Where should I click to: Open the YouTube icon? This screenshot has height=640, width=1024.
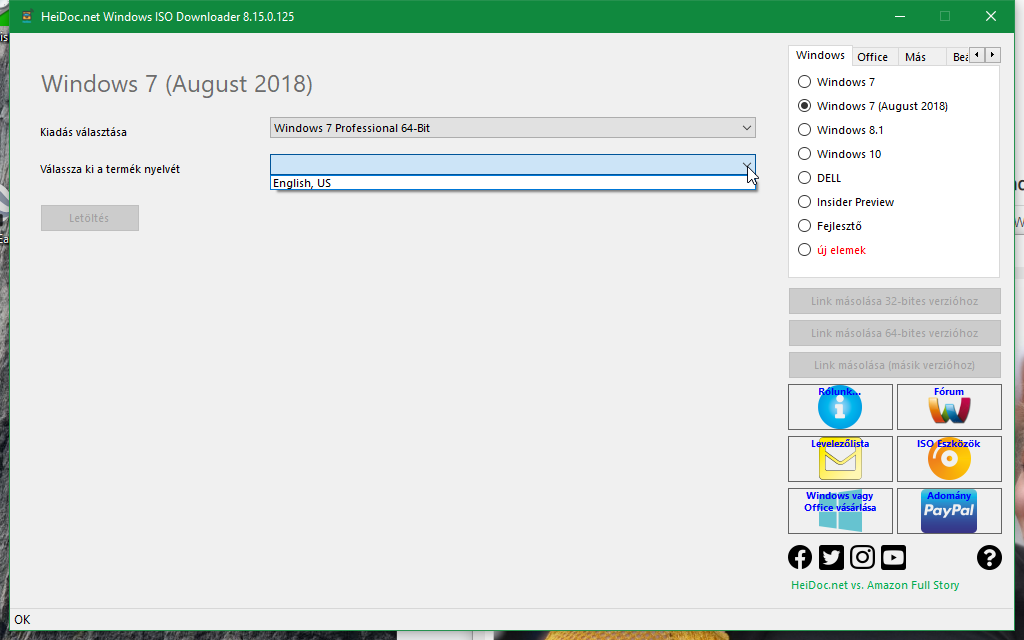coord(893,557)
